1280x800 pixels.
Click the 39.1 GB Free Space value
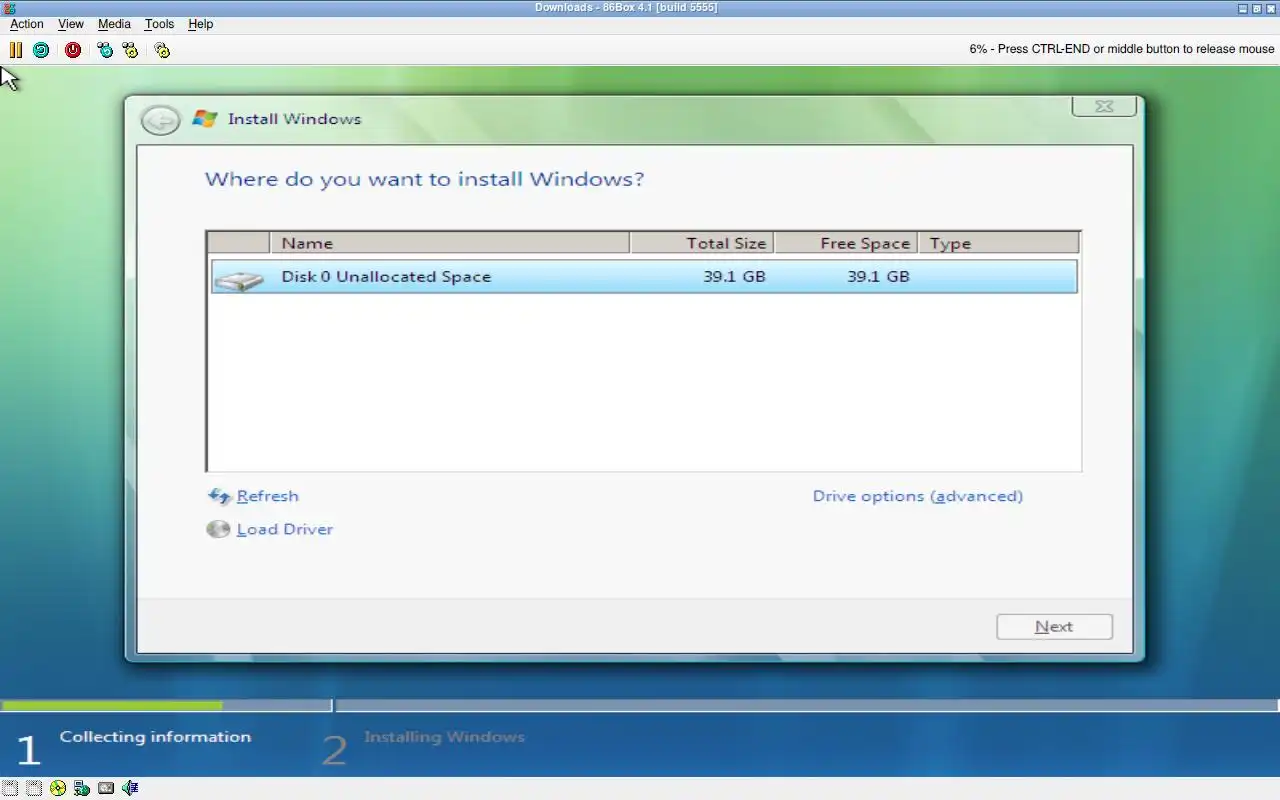coord(878,277)
